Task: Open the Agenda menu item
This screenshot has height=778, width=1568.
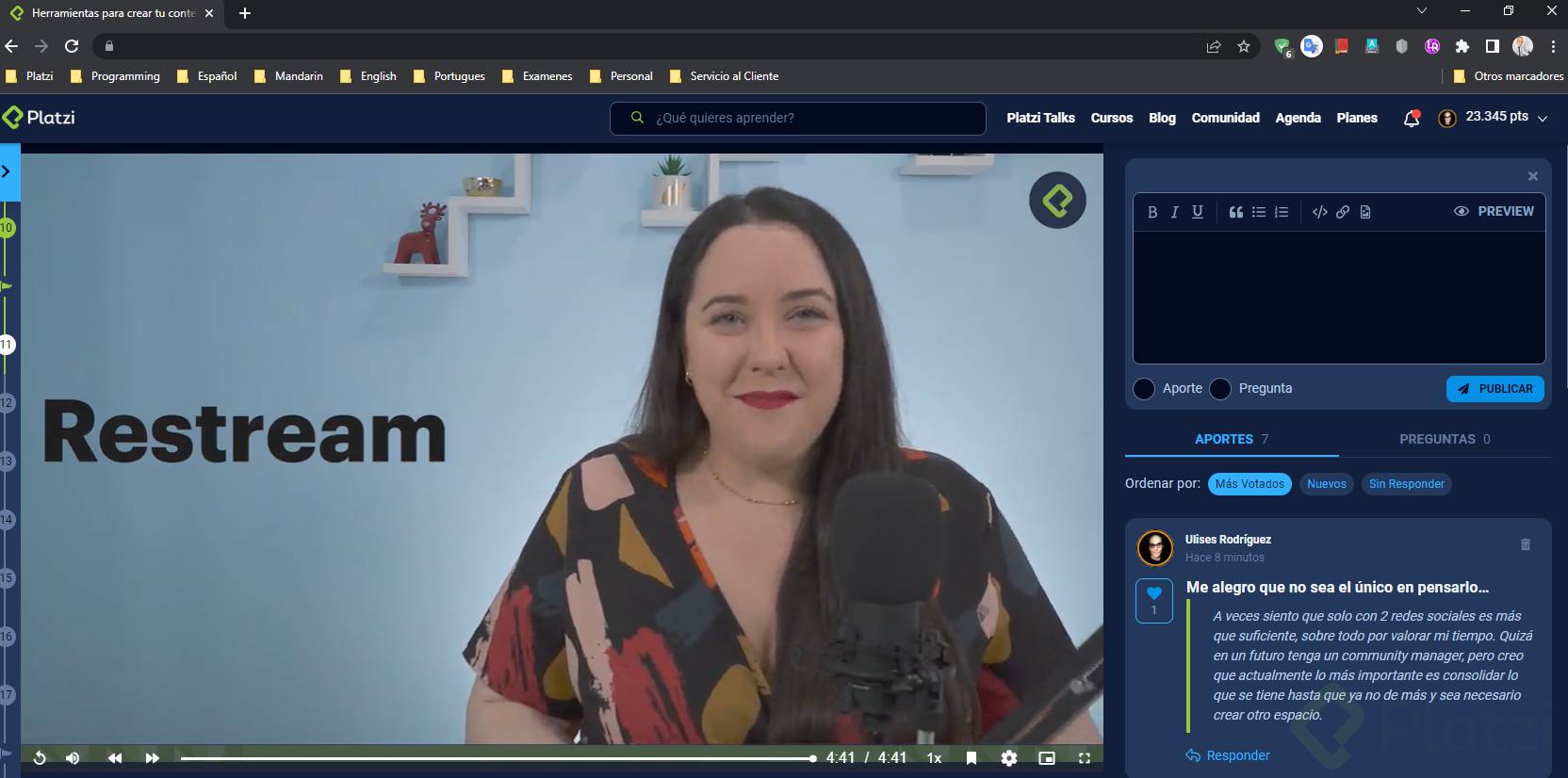Action: [1298, 118]
